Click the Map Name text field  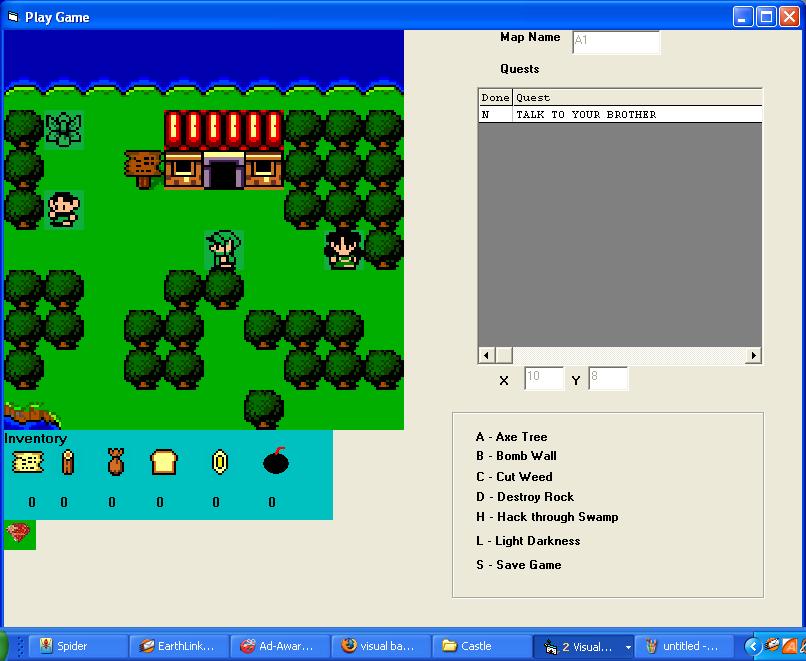pos(616,41)
